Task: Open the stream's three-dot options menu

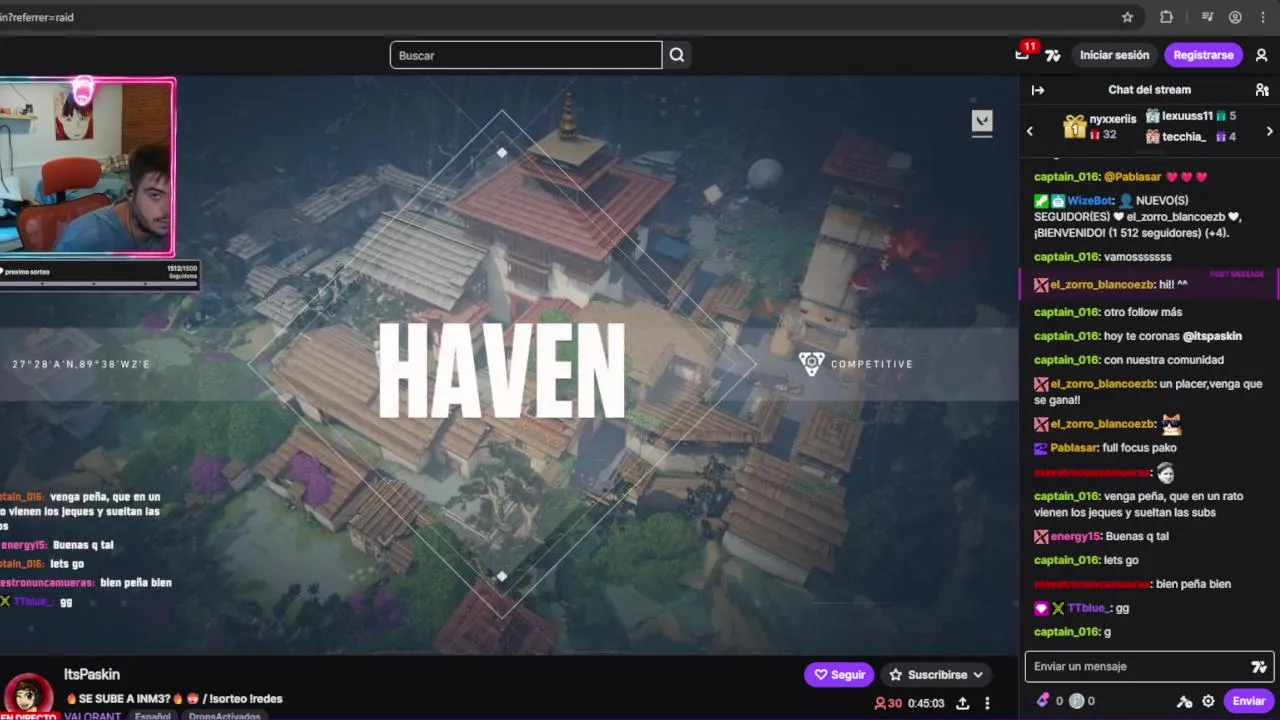Action: [987, 703]
